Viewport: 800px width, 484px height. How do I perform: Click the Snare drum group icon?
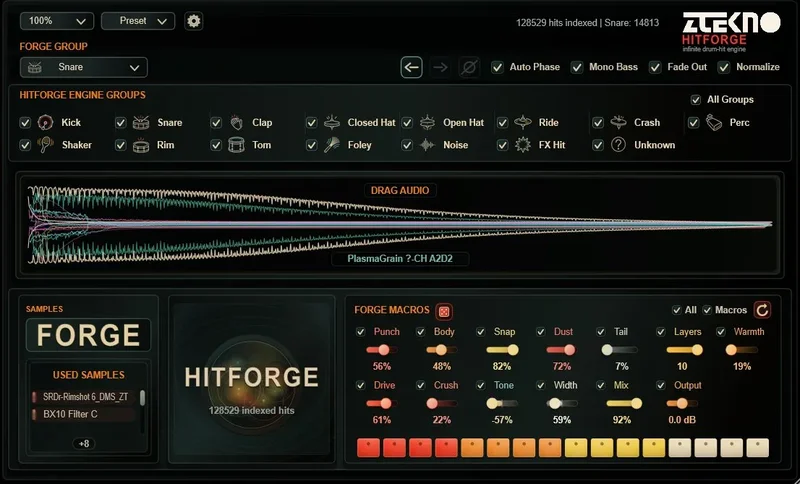click(x=141, y=122)
